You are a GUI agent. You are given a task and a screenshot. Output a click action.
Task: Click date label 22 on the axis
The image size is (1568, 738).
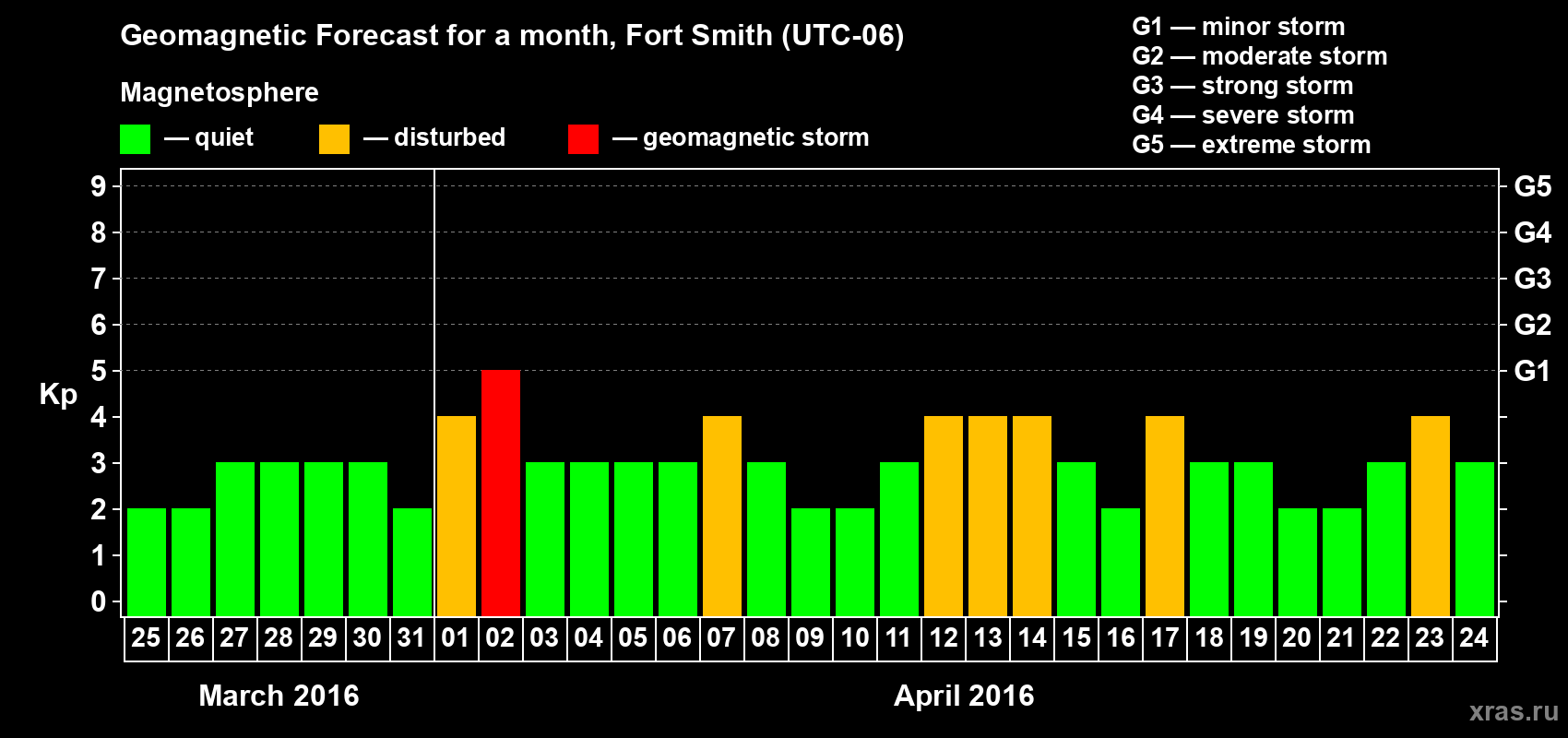coord(1385,637)
